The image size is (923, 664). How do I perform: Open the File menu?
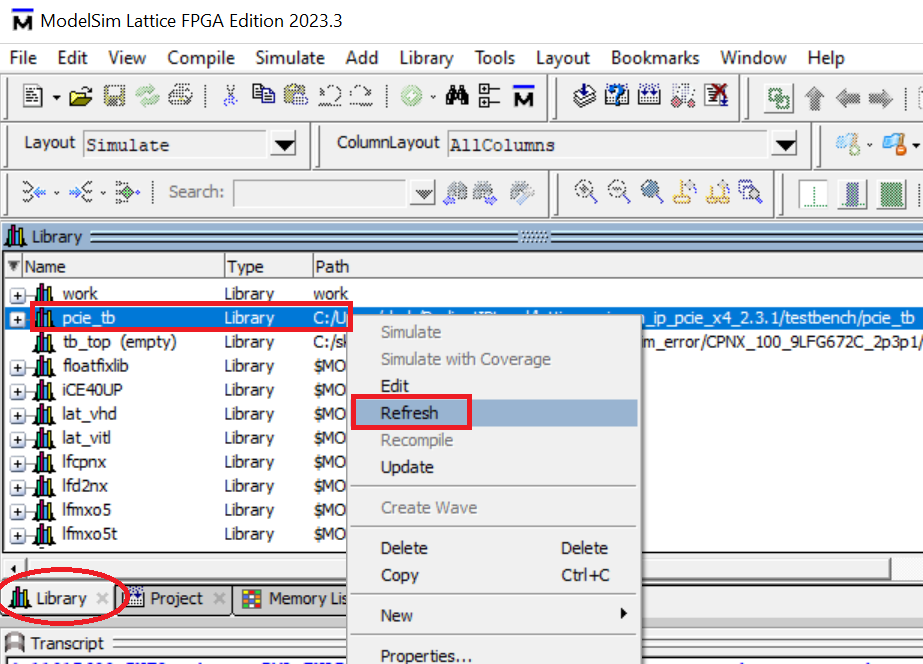tap(24, 58)
